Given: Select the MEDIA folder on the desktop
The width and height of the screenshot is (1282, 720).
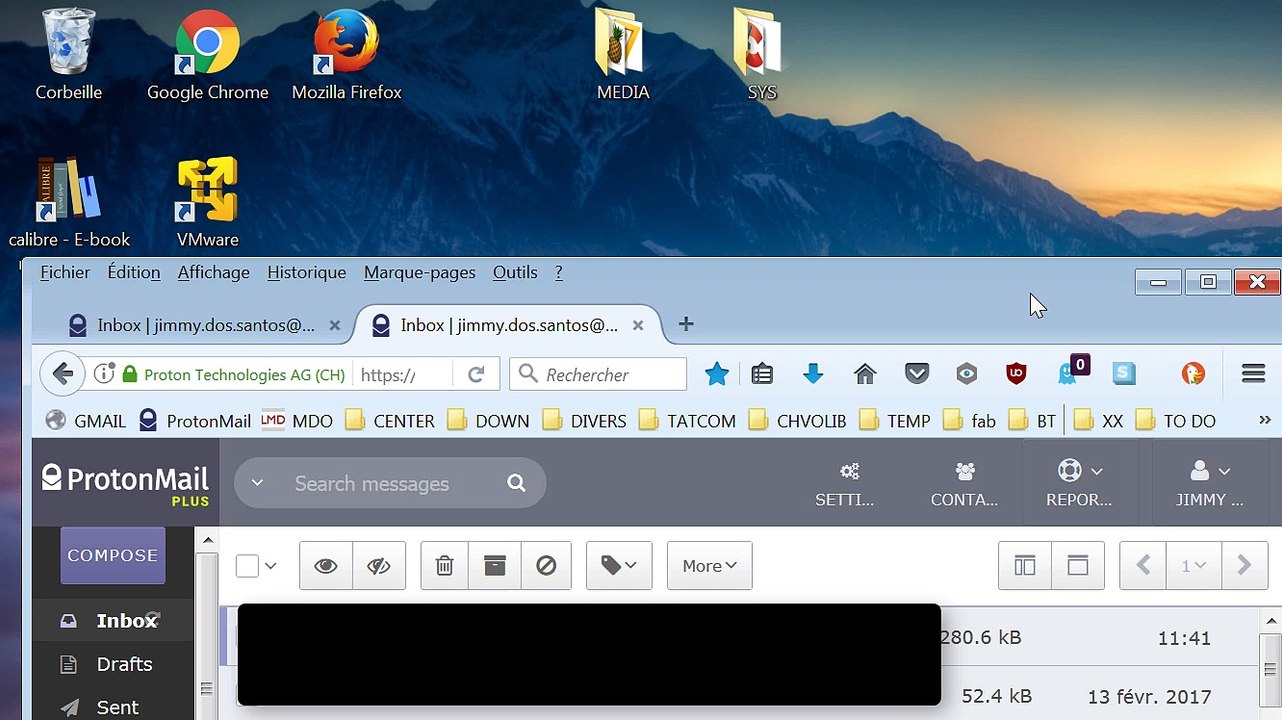Looking at the screenshot, I should pos(623,55).
